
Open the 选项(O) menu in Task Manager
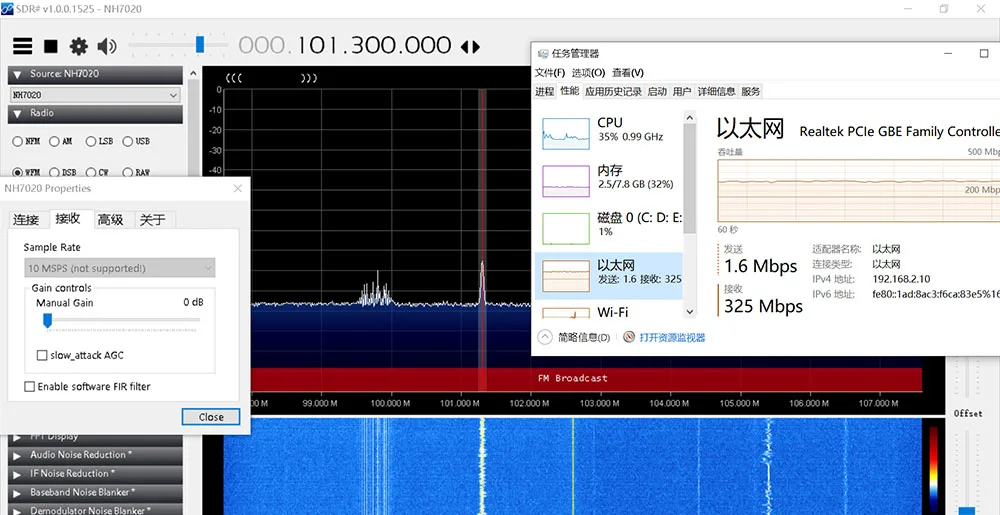pyautogui.click(x=589, y=73)
